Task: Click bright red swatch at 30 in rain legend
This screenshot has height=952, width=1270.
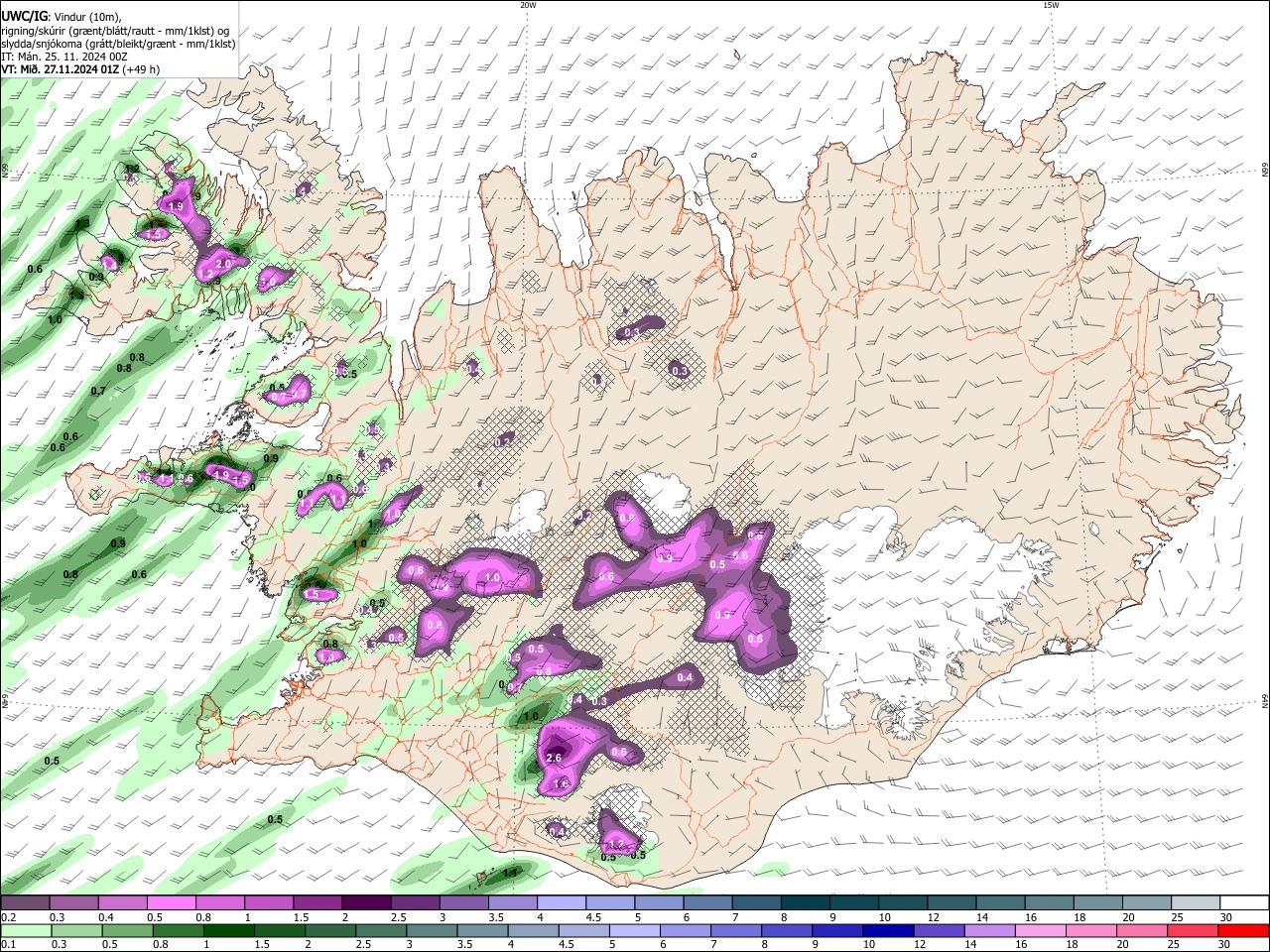Action: [x=1242, y=930]
